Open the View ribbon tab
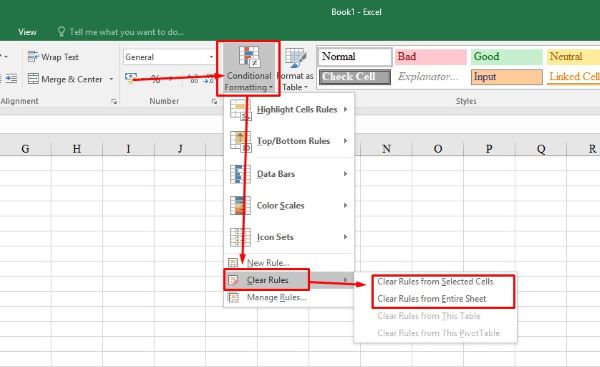The image size is (600, 367). (x=27, y=32)
